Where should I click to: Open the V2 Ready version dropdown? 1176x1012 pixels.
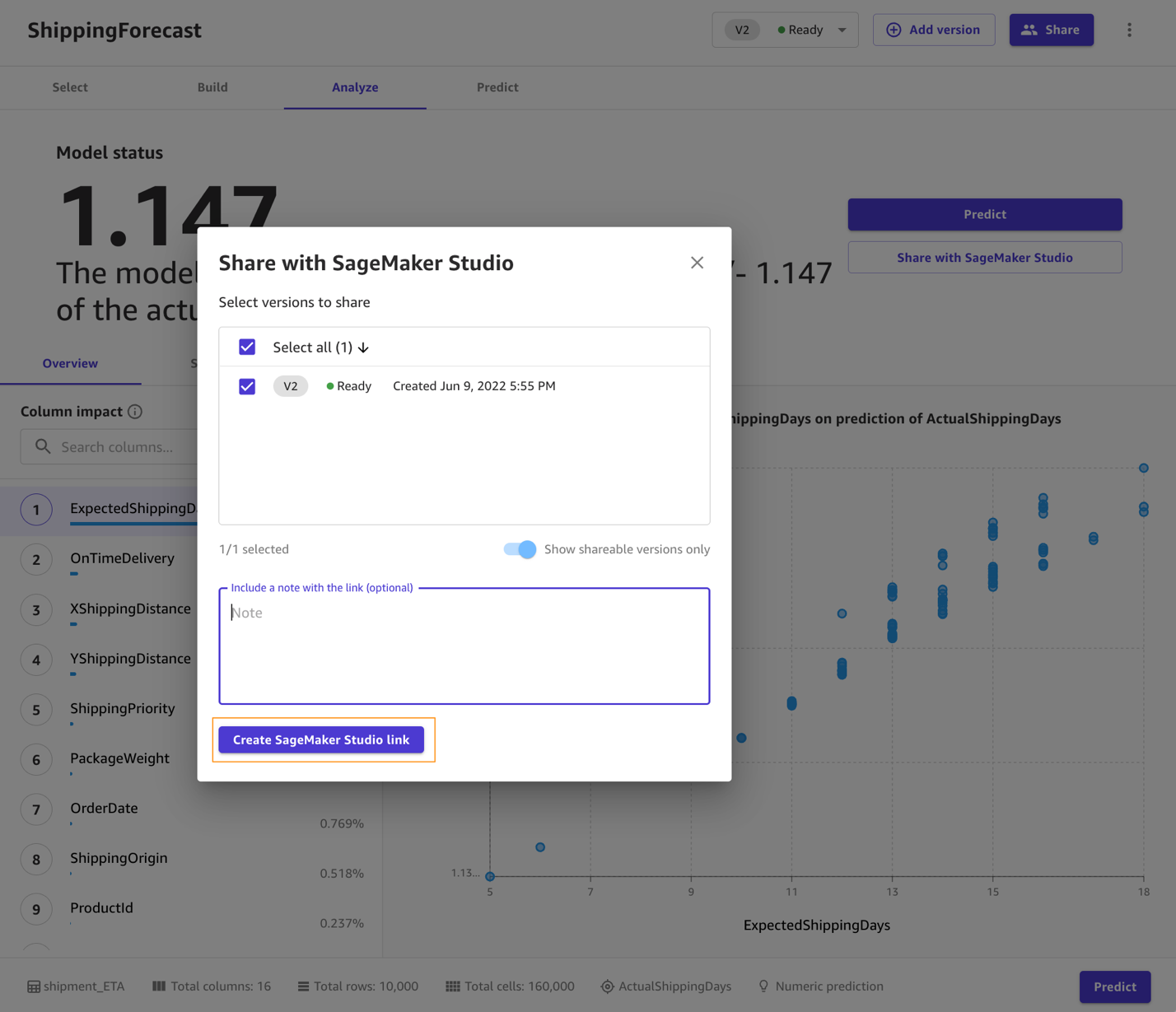[785, 30]
